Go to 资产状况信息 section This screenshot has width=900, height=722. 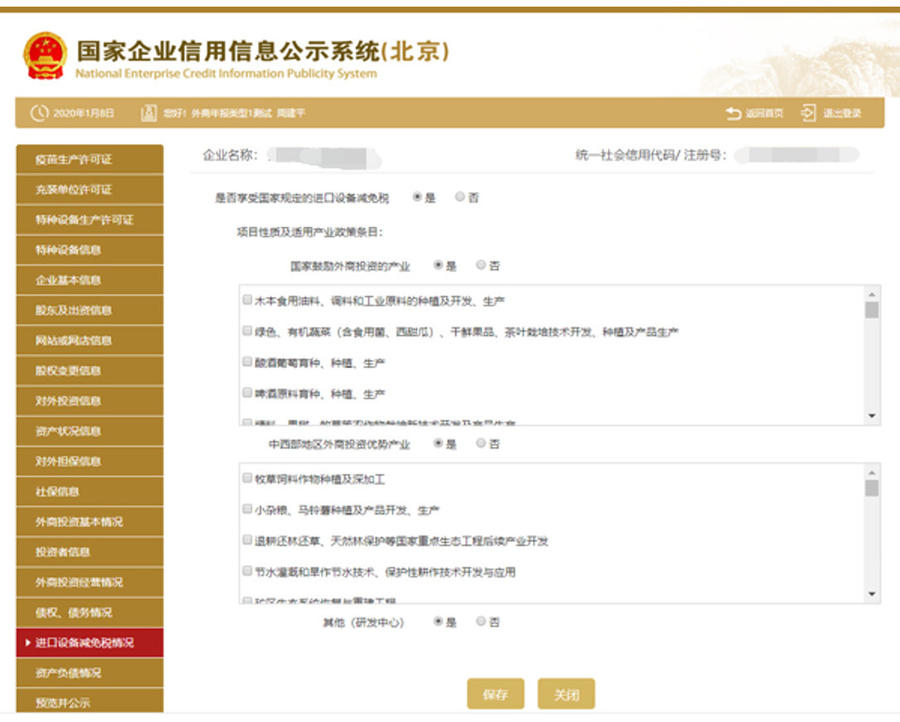pyautogui.click(x=90, y=431)
